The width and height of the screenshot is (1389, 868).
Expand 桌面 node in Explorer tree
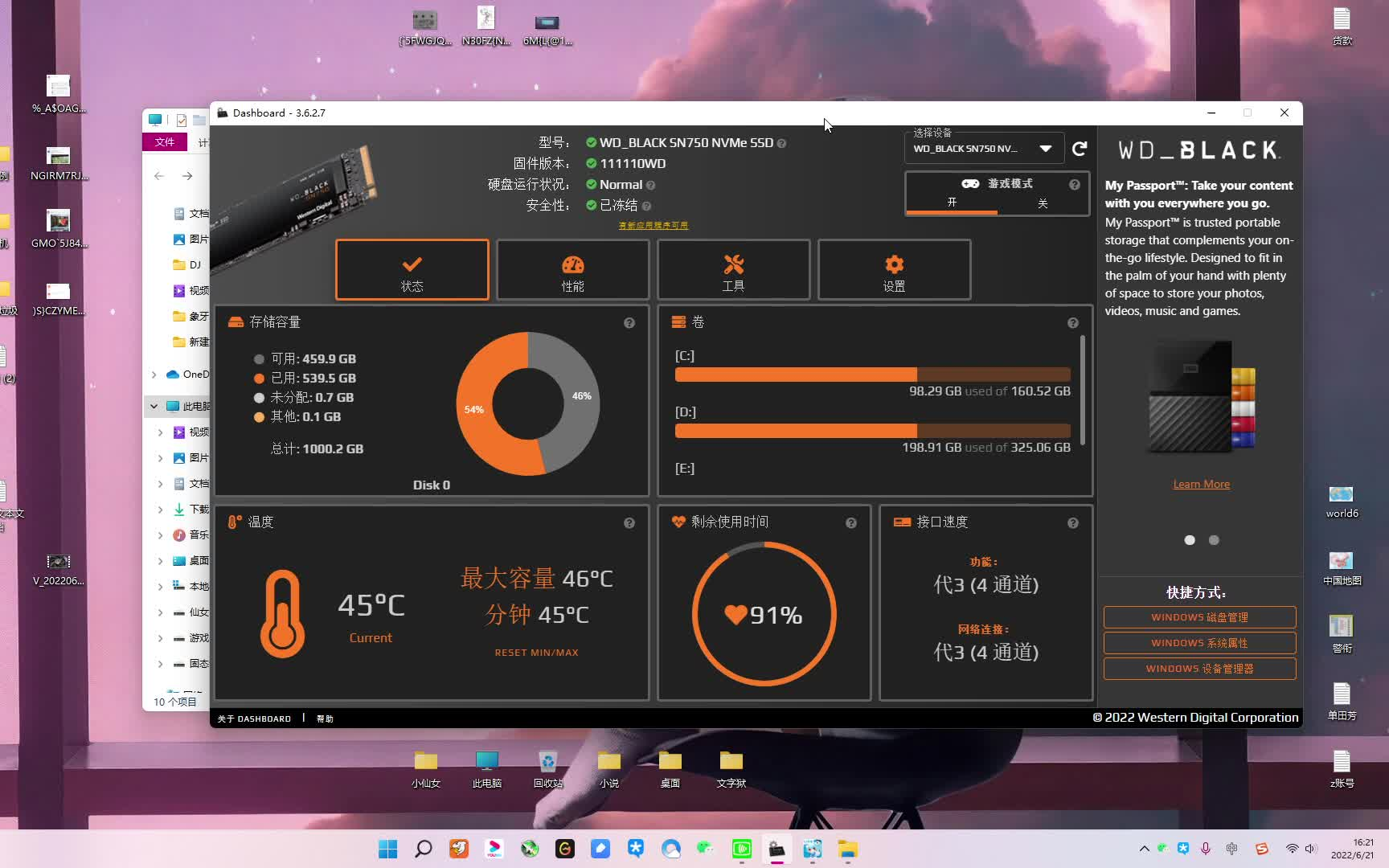161,561
